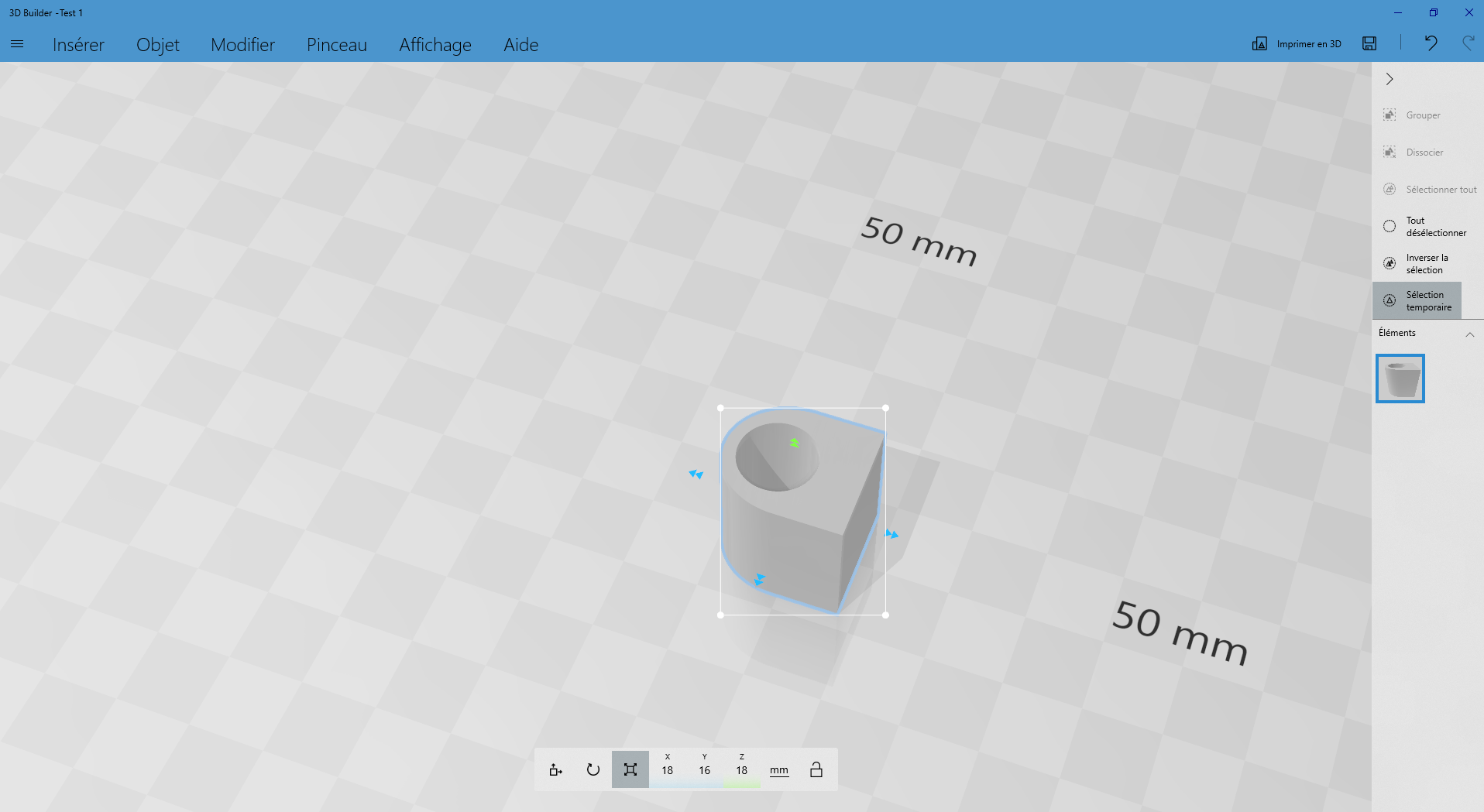
Task: Minimize the 3D Builder window
Action: click(x=1398, y=12)
